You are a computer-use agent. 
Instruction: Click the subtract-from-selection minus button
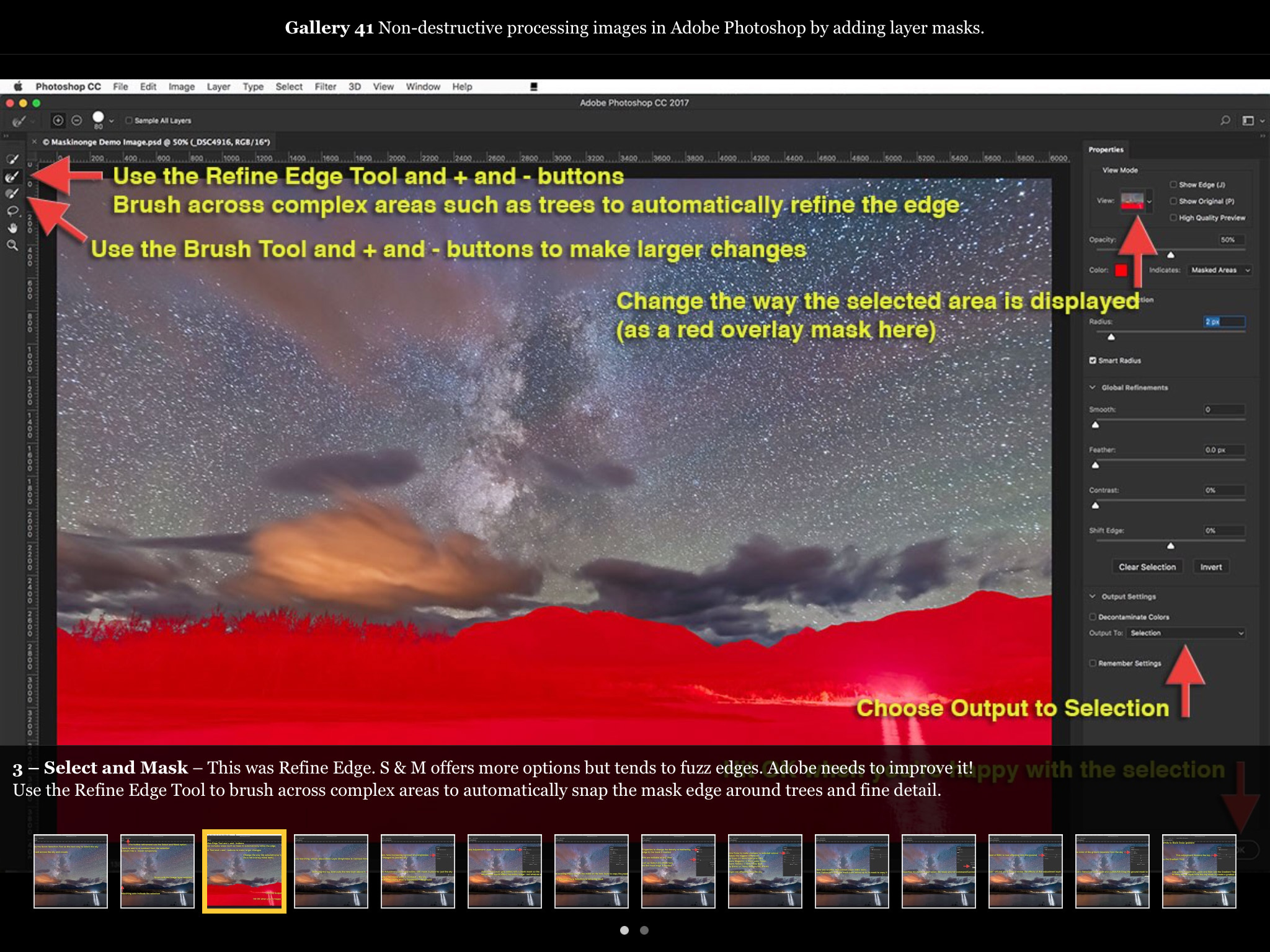tap(77, 120)
